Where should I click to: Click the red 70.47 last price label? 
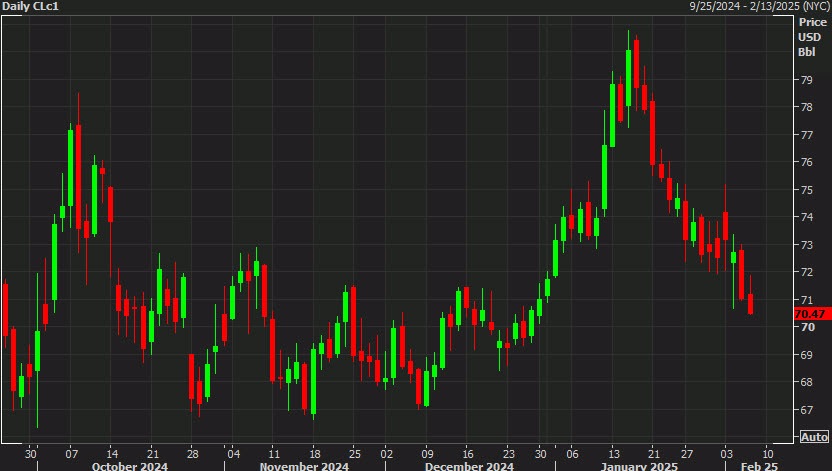click(x=812, y=313)
